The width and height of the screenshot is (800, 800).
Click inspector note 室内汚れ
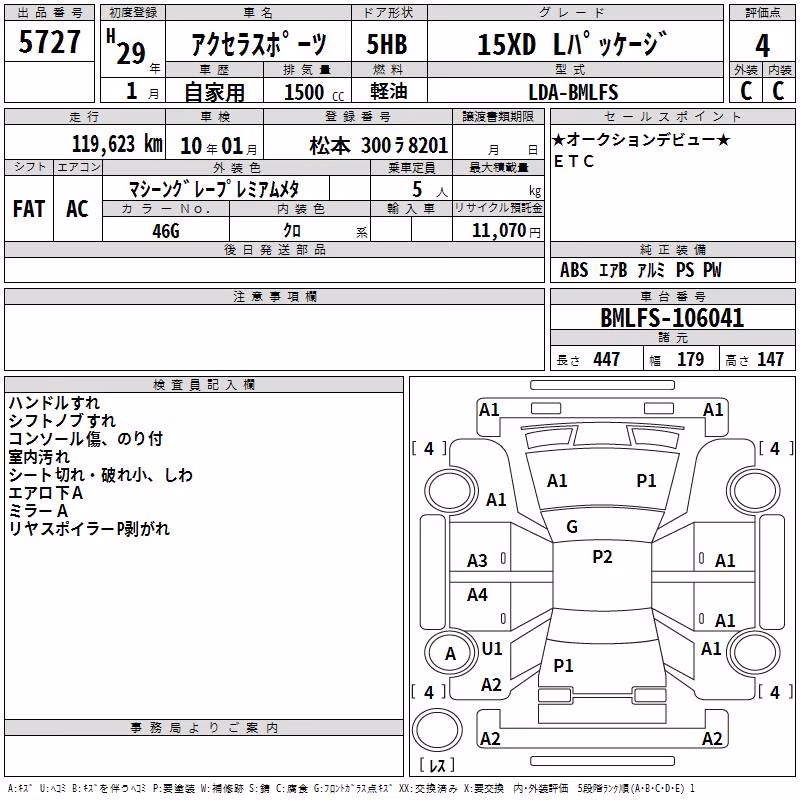coord(38,457)
